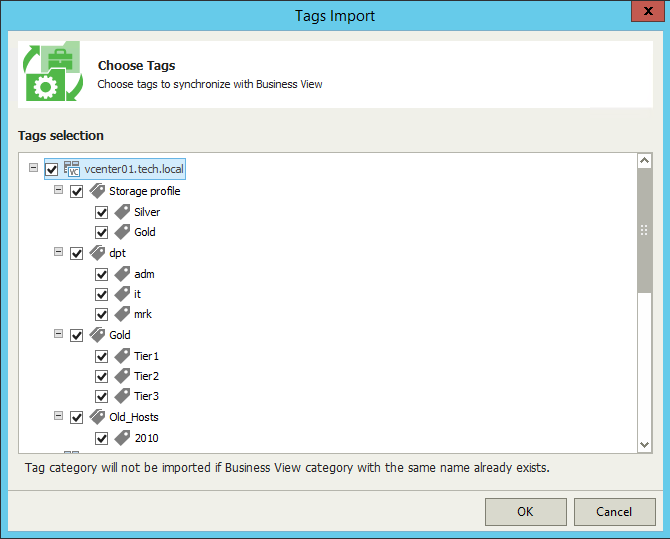
Task: Close the Tags Import window
Action: (648, 11)
